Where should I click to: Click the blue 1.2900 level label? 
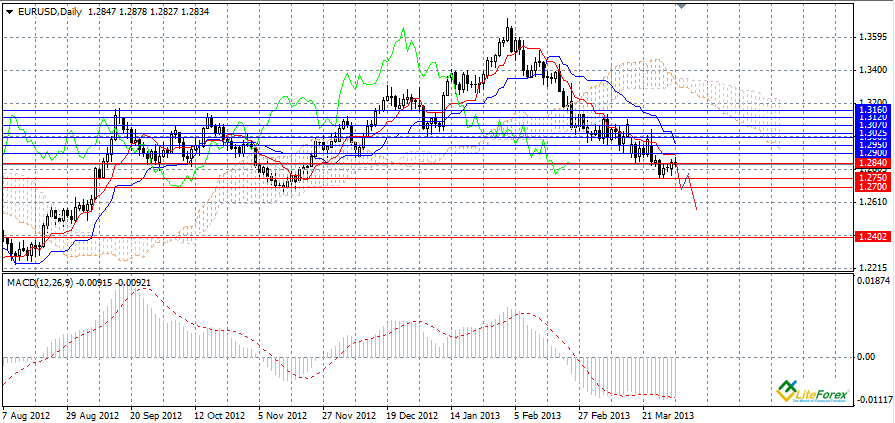(x=872, y=152)
